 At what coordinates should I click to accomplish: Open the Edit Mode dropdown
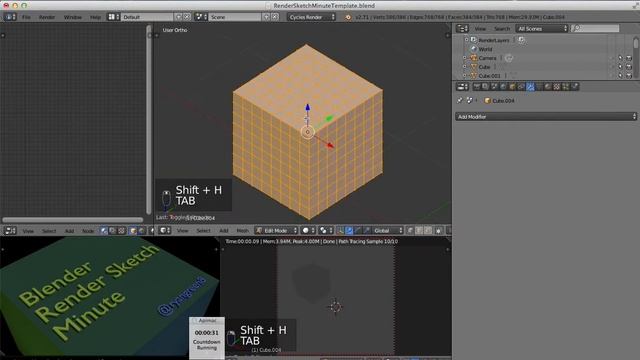pos(276,231)
